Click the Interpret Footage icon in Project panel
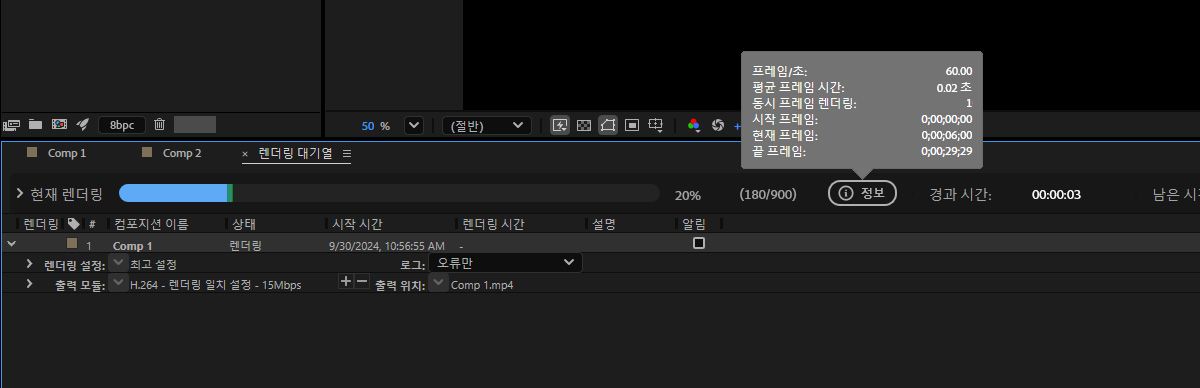The width and height of the screenshot is (1200, 388). click(x=12, y=125)
